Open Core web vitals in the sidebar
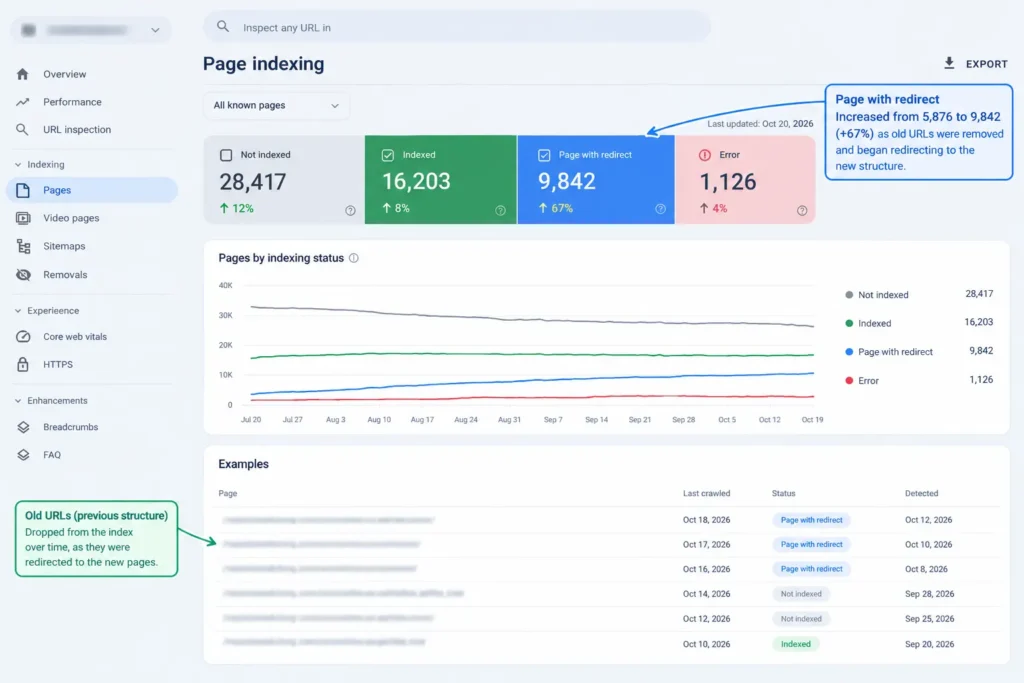 pos(75,337)
